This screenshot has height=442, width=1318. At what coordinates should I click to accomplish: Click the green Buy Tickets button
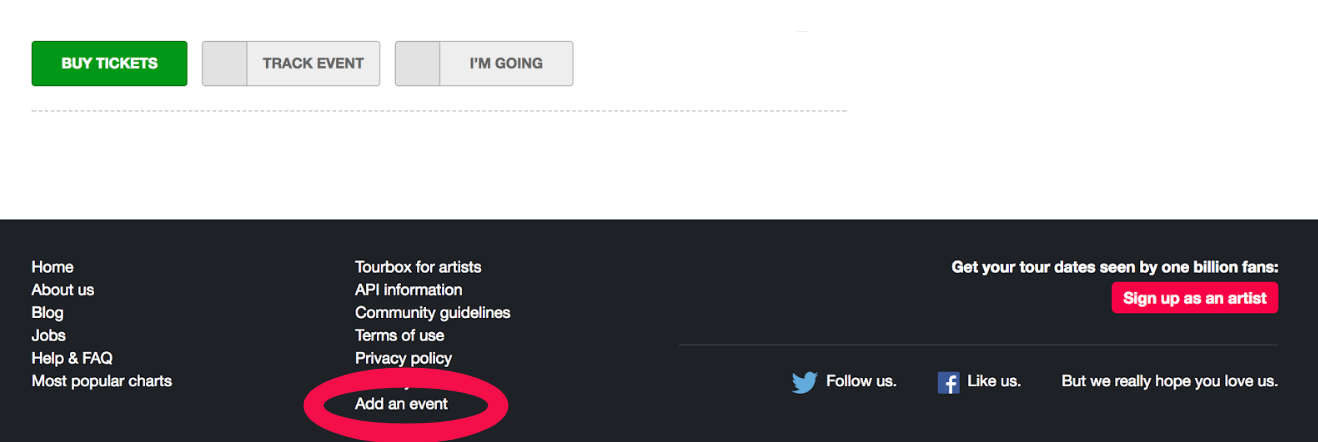coord(109,63)
